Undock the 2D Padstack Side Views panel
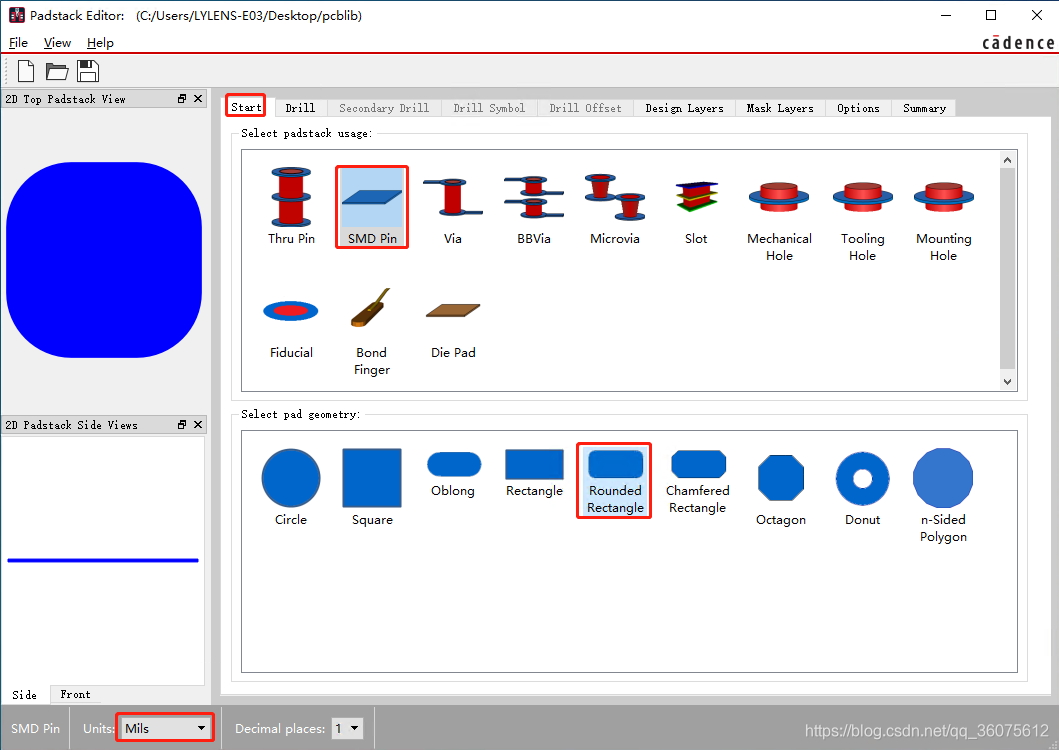Viewport: 1059px width, 750px height. click(x=182, y=425)
